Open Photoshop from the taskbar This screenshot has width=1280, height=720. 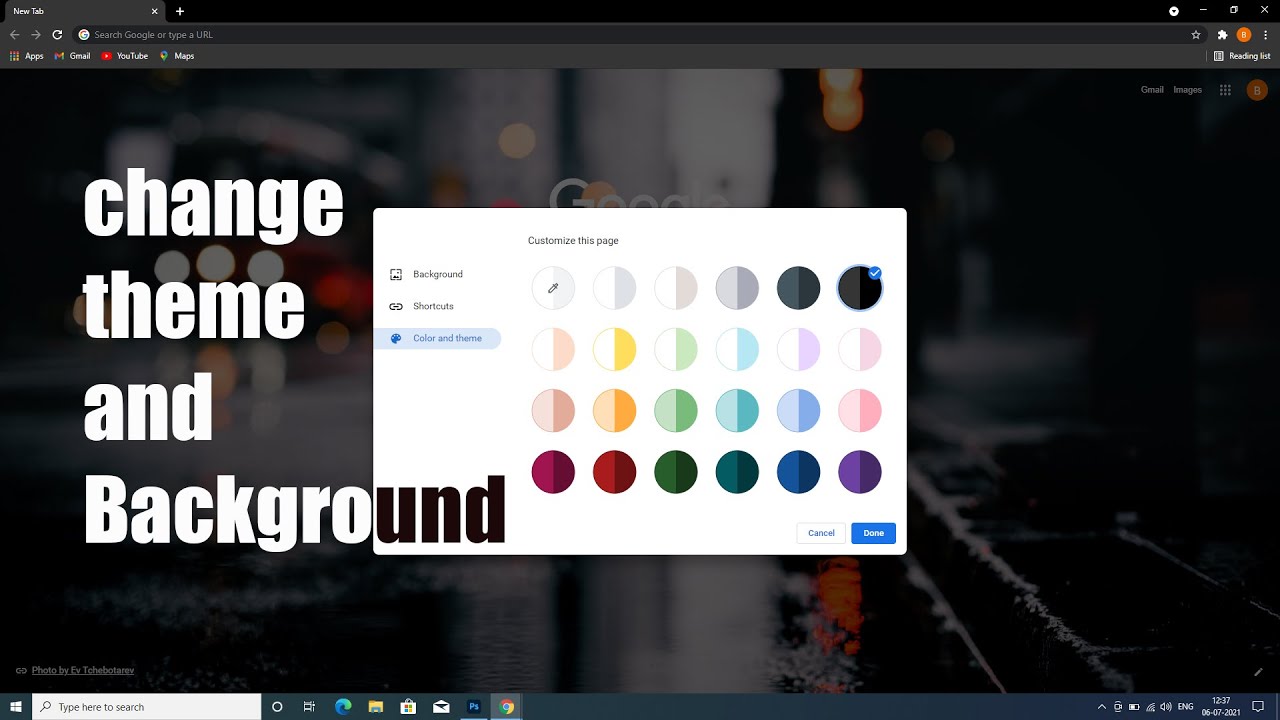click(x=474, y=707)
